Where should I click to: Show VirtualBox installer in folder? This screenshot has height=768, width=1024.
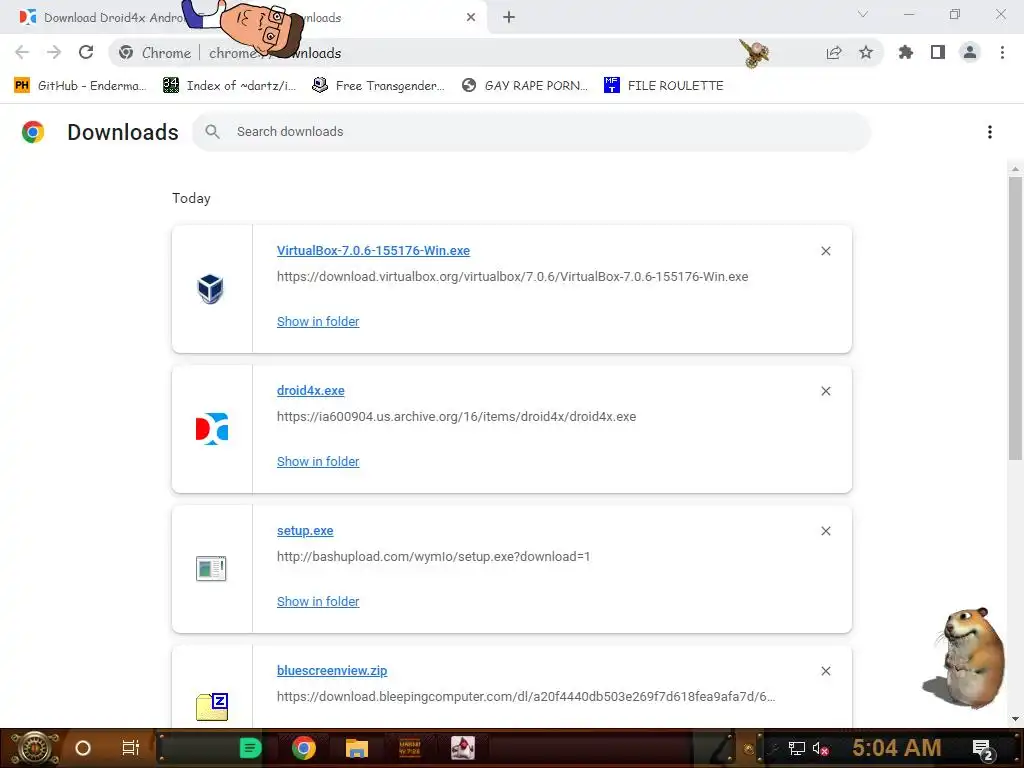(x=317, y=321)
